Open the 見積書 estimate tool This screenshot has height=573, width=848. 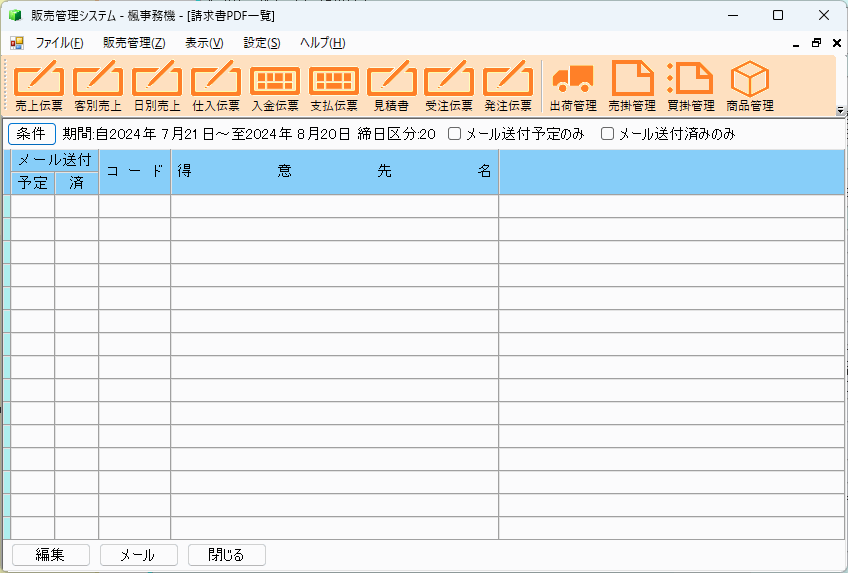coord(392,86)
